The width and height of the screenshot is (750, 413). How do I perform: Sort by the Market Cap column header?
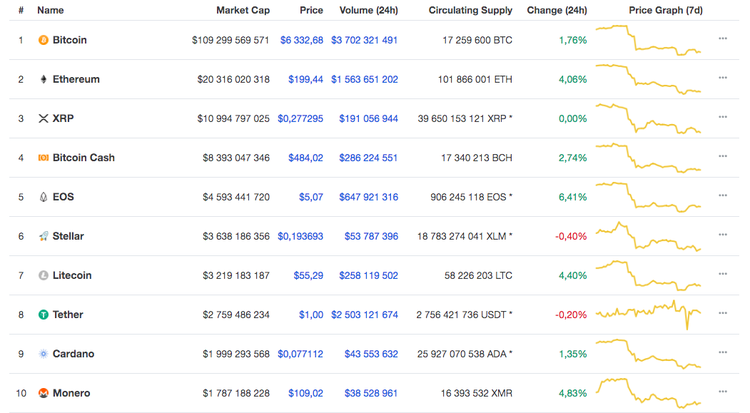[x=243, y=10]
